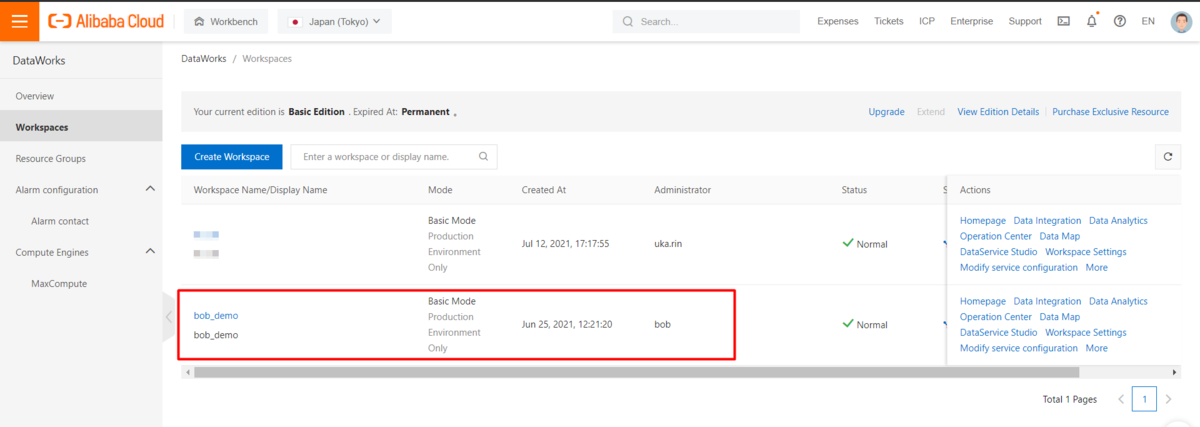Viewport: 1200px width, 427px height.
Task: Open Data Map for bob_demo row
Action: coord(1060,317)
